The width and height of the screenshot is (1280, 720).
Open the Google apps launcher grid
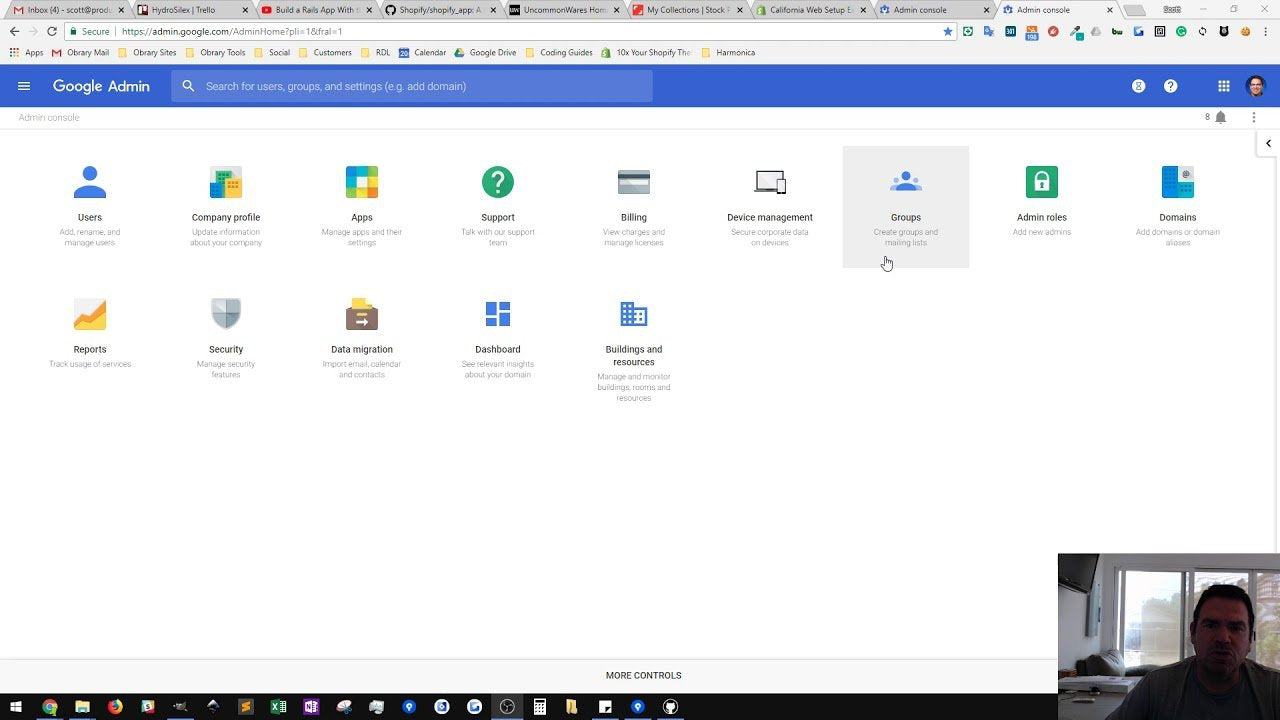(x=1223, y=86)
